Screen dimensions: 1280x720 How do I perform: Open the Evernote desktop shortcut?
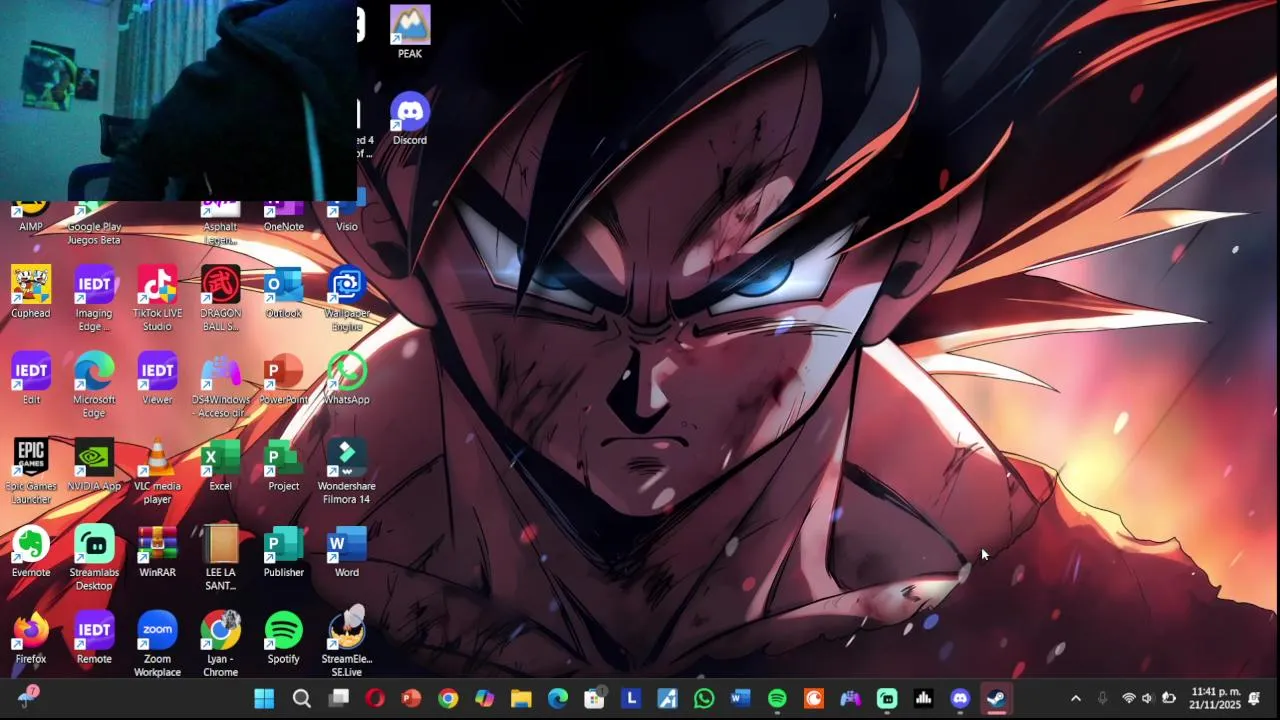point(31,551)
